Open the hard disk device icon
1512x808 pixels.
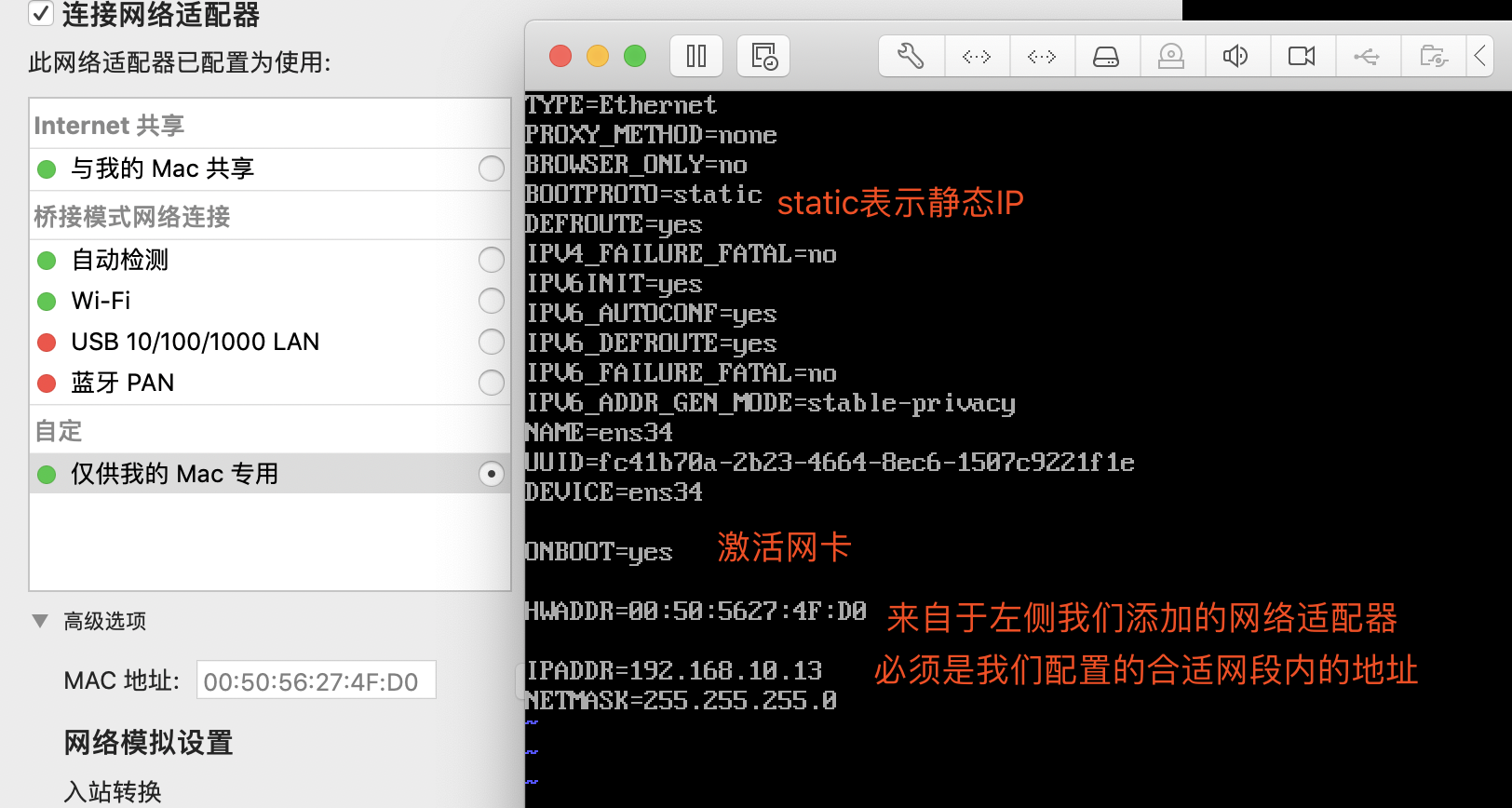(x=1107, y=56)
